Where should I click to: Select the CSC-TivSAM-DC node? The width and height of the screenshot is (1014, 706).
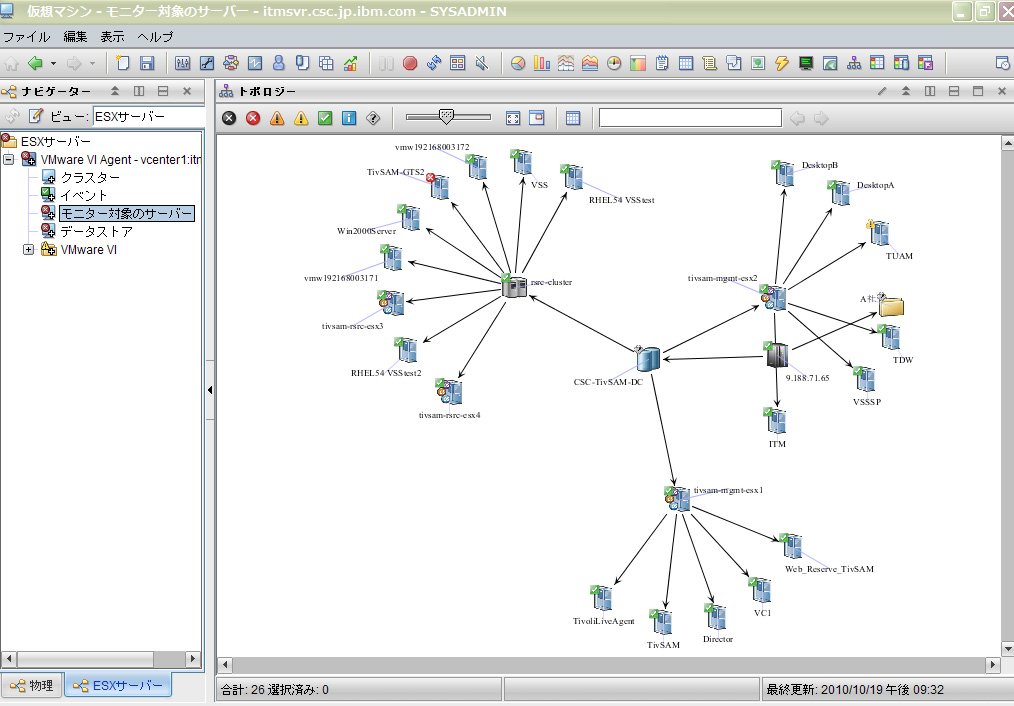[x=647, y=358]
